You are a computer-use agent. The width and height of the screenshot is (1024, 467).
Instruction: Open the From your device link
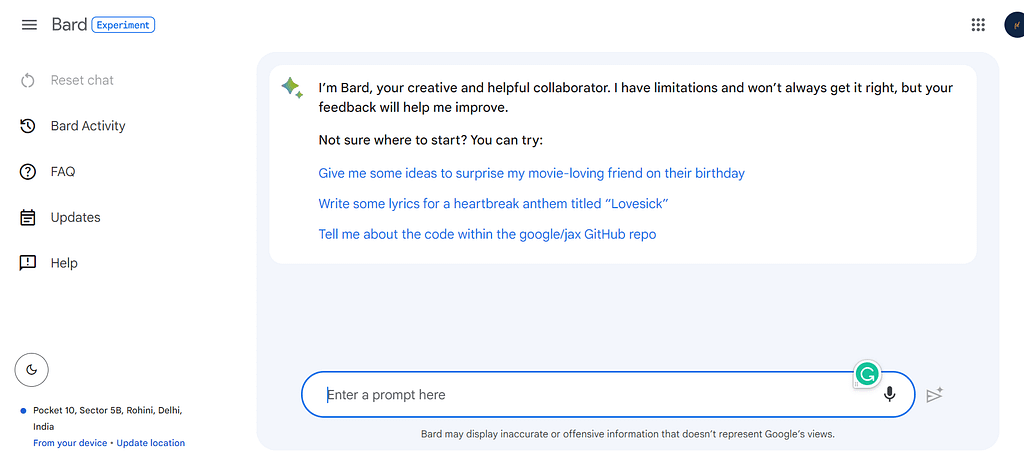pyautogui.click(x=70, y=443)
